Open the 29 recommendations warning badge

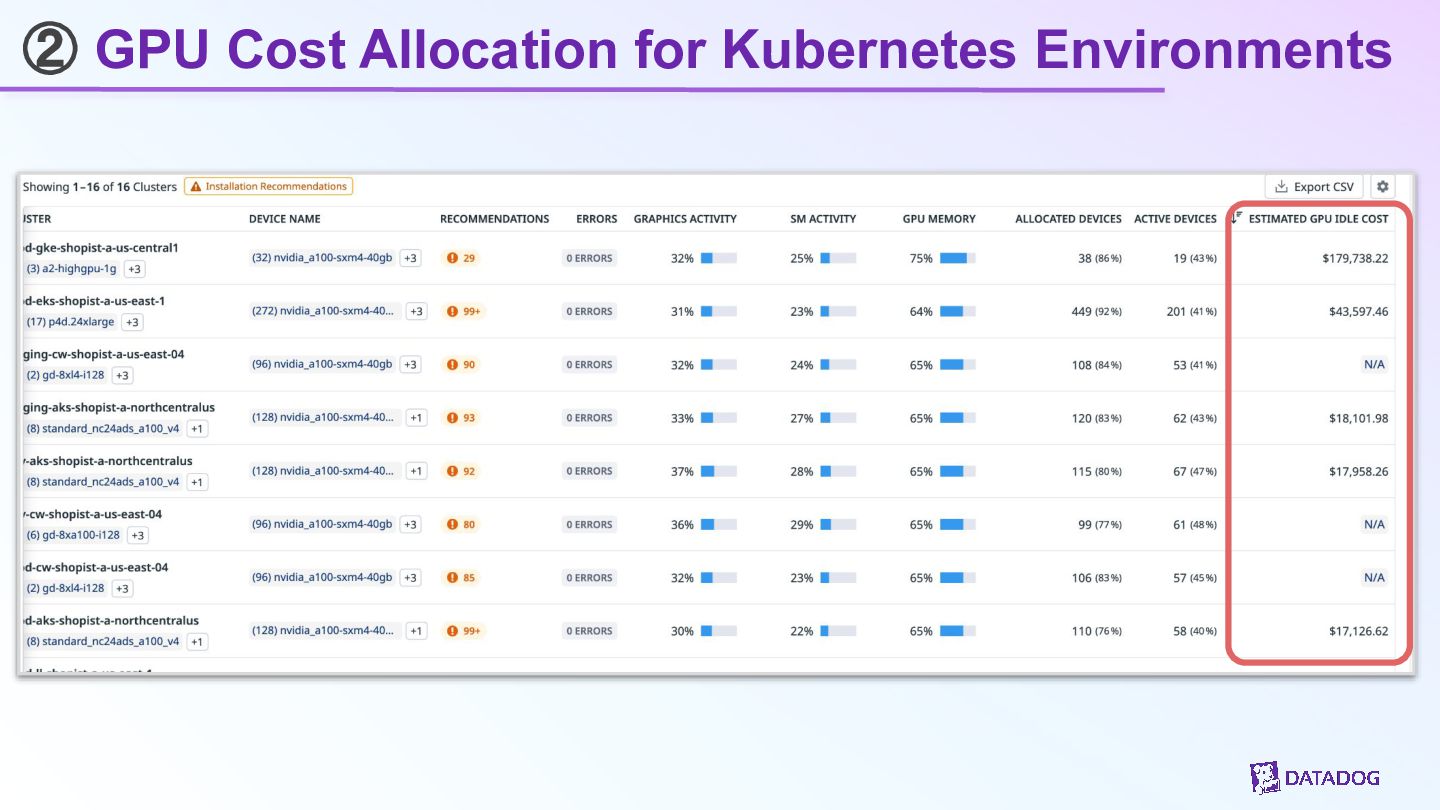[462, 258]
